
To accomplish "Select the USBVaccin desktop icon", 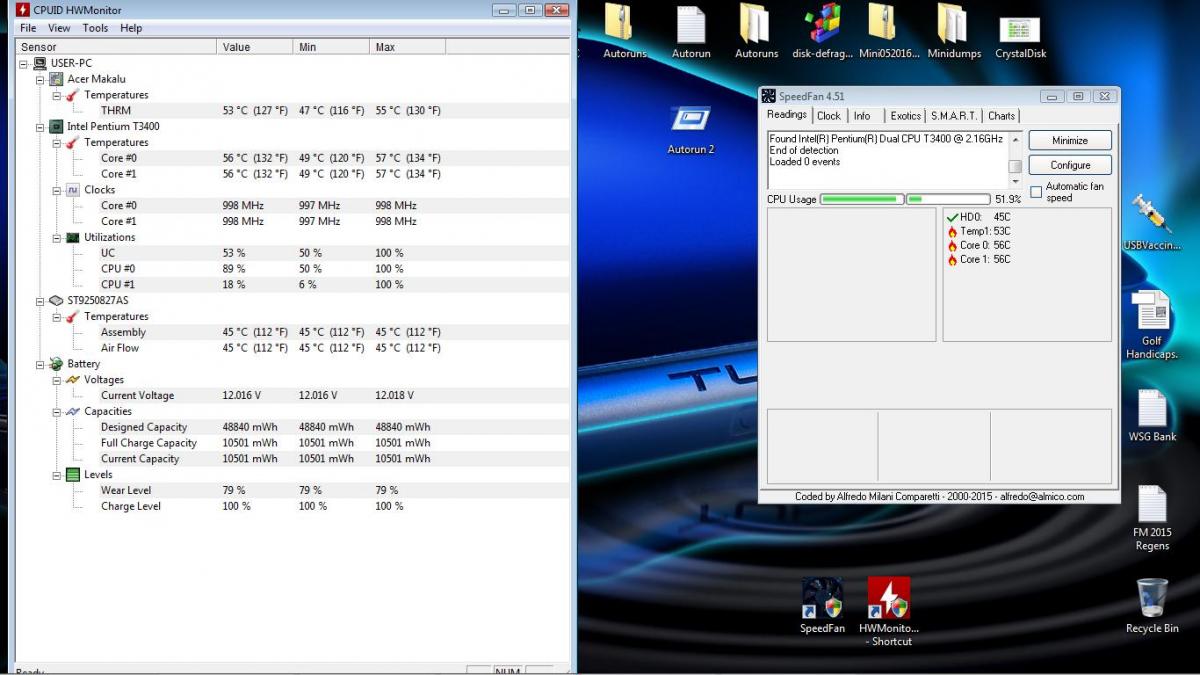I will tap(1152, 222).
